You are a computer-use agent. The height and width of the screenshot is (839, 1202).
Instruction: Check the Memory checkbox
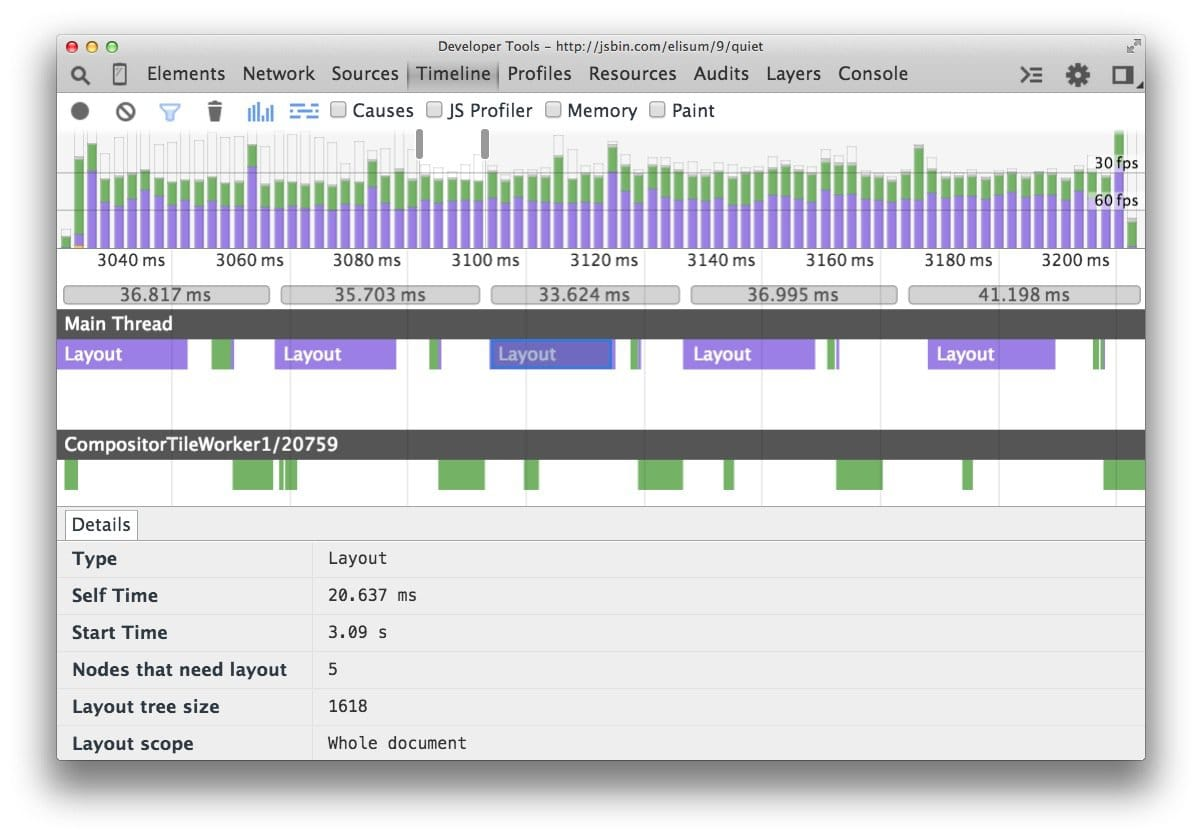click(x=553, y=110)
